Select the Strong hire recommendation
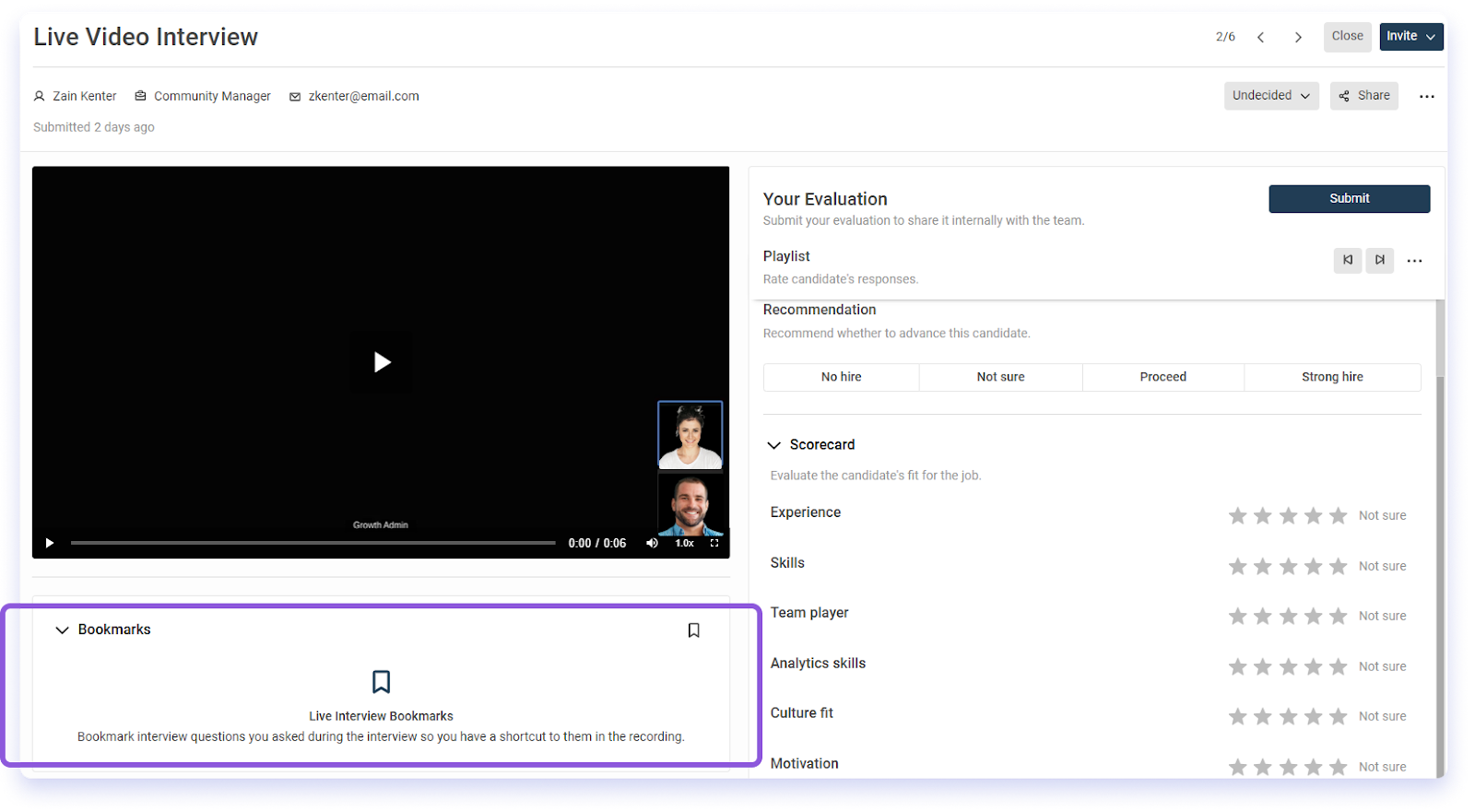The width and height of the screenshot is (1475, 812). coord(1331,377)
